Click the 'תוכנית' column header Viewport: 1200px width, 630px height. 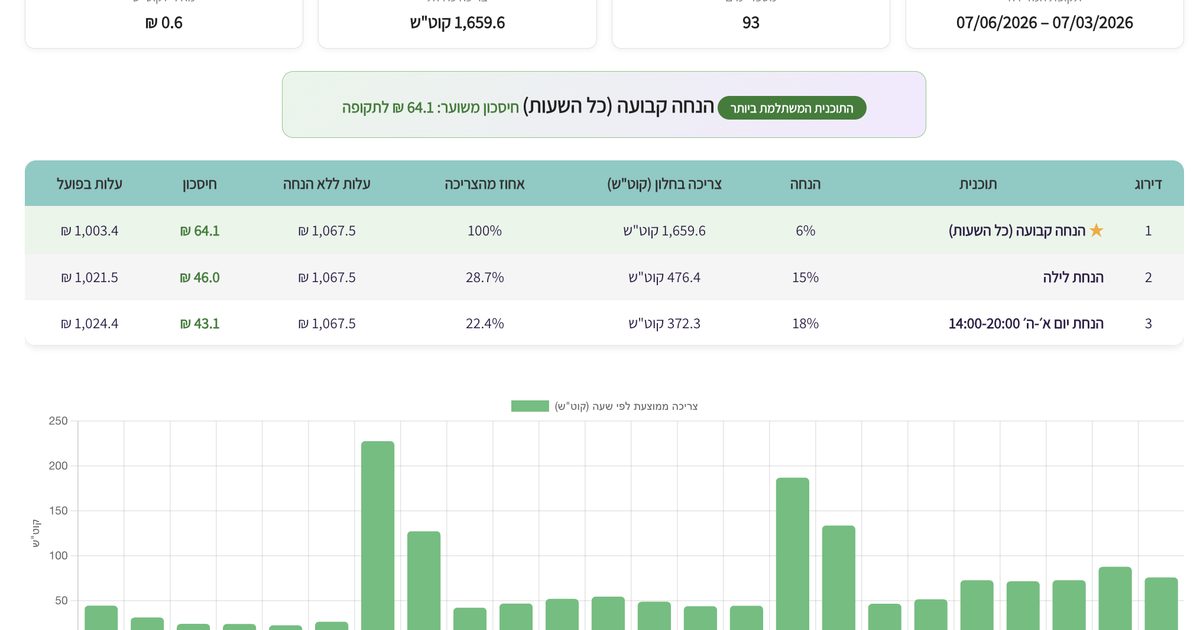[978, 184]
